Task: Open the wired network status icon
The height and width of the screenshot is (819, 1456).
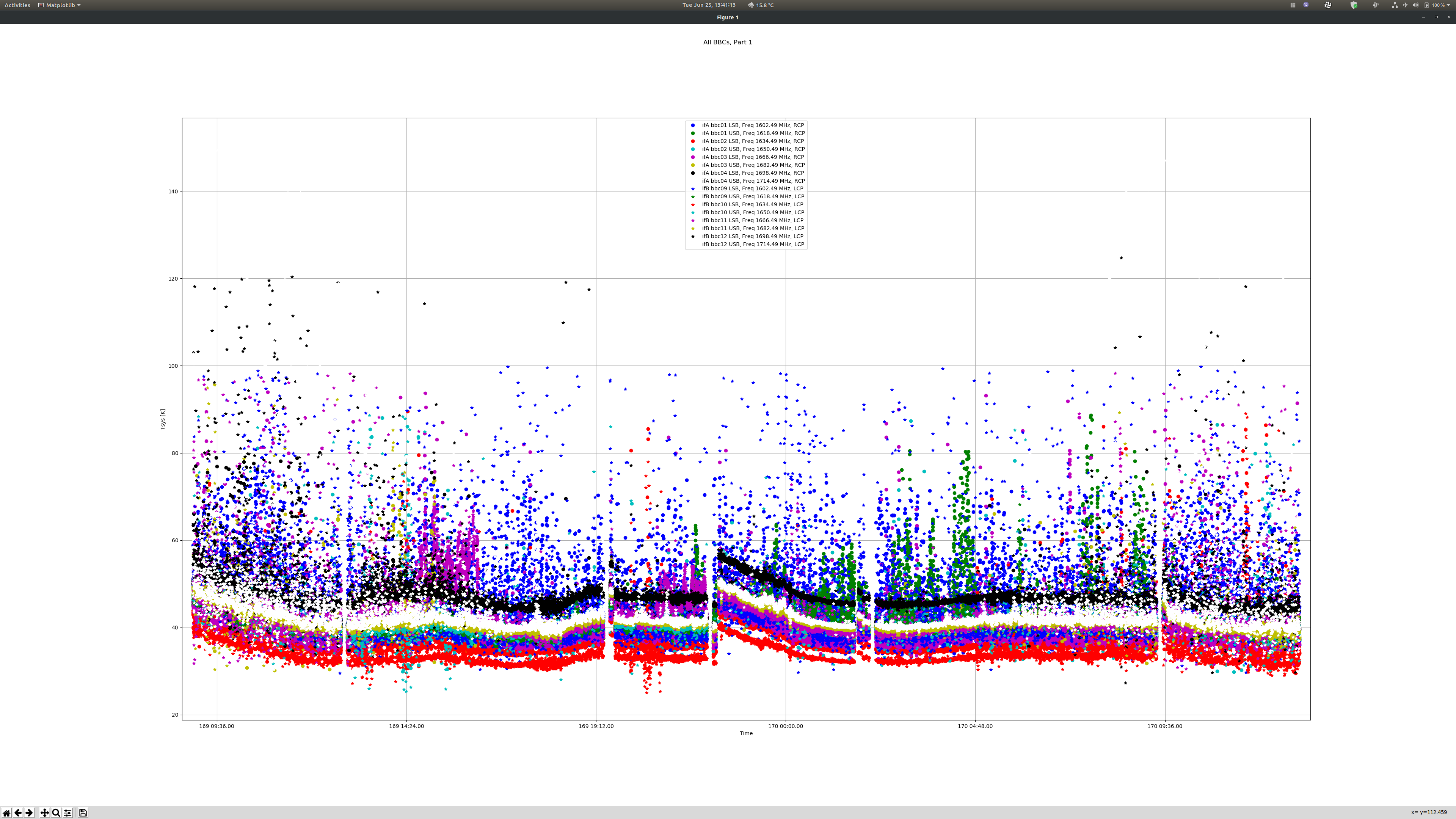Action: click(1395, 5)
